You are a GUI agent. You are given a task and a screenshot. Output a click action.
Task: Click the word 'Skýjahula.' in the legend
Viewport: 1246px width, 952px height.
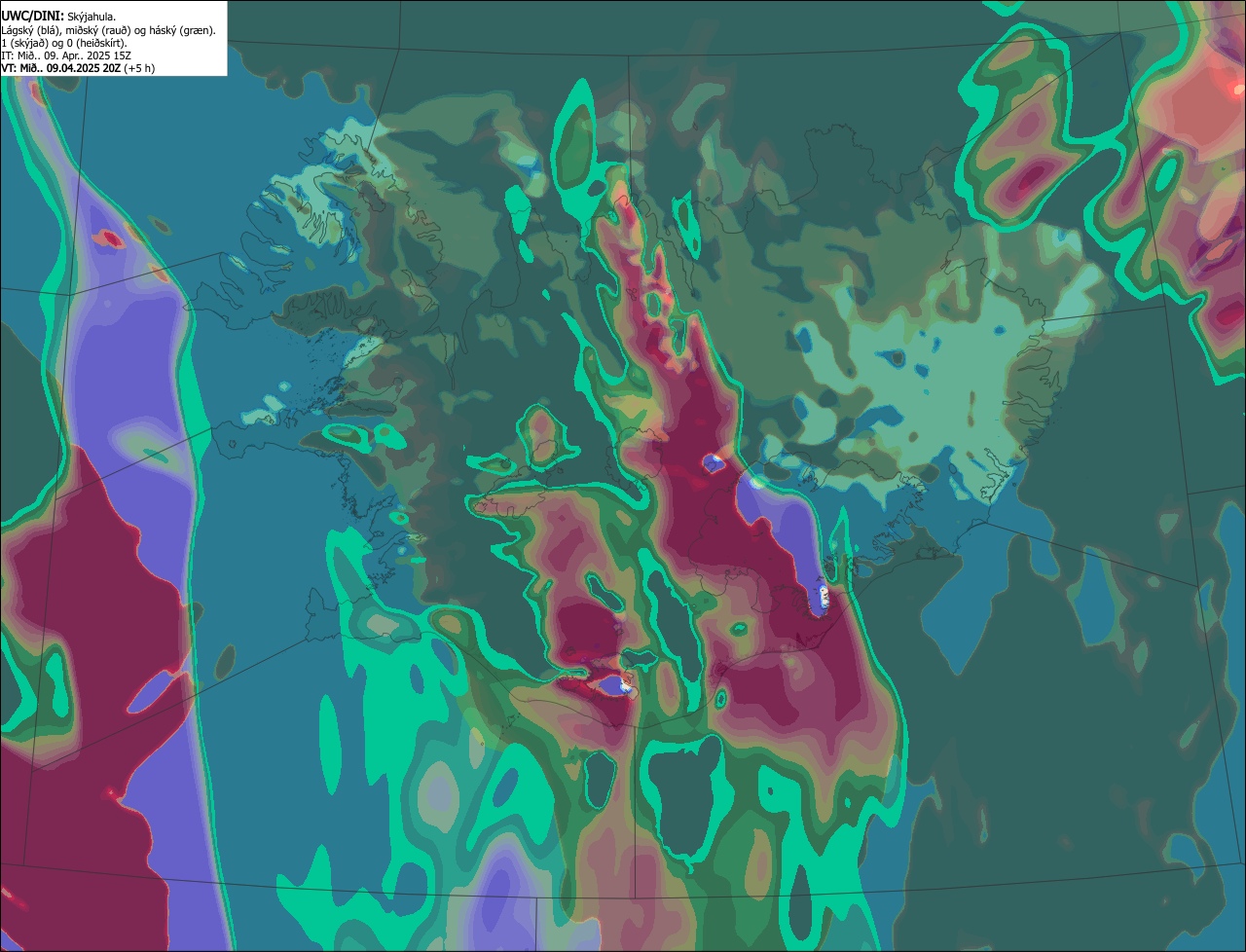(92, 17)
